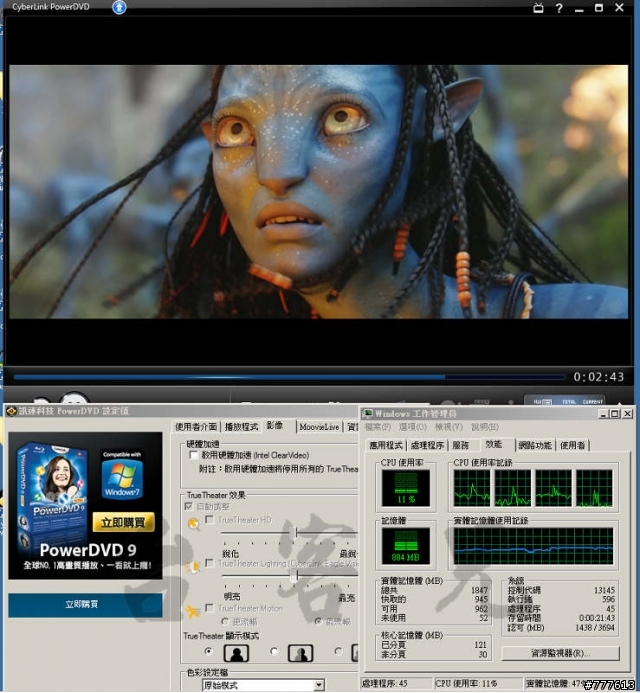
Task: Open the 色彩設定檔 dropdown arrow
Action: click(319, 685)
